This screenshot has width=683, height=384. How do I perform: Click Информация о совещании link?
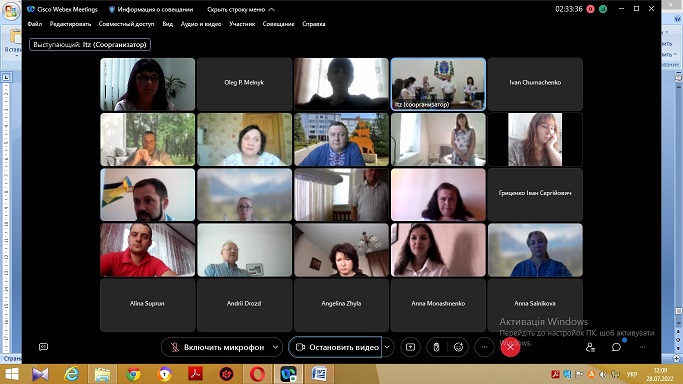pyautogui.click(x=151, y=9)
